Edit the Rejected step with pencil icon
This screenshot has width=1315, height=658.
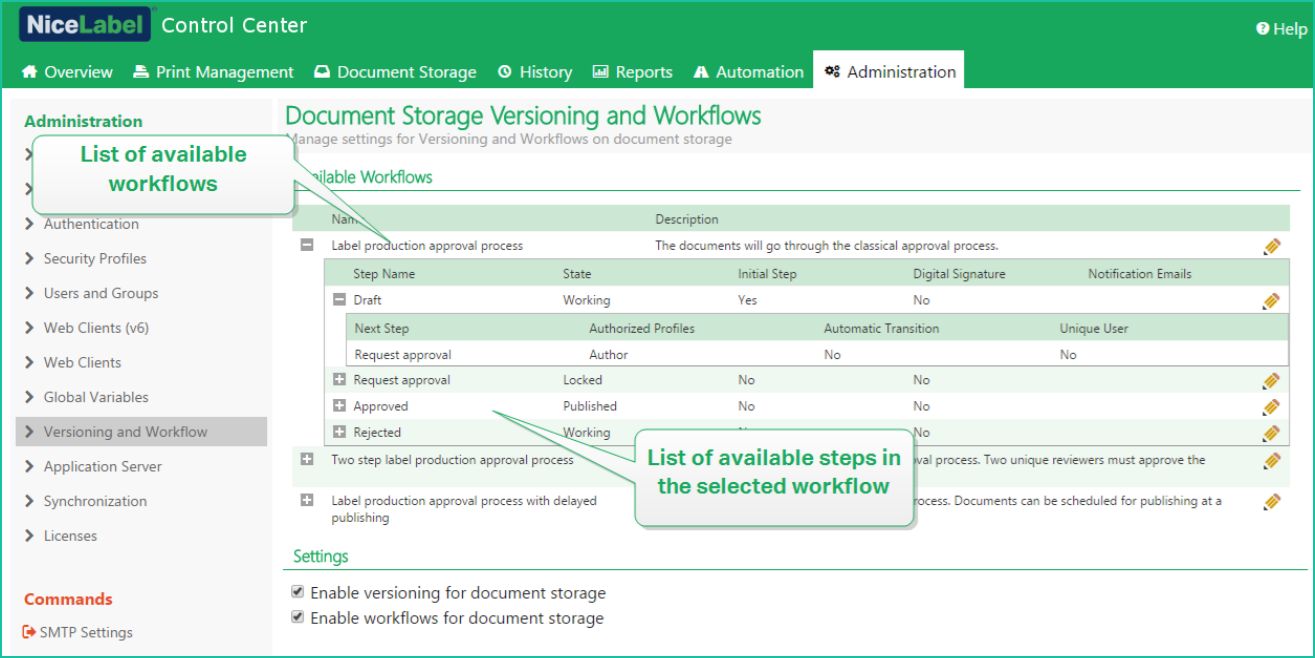1271,433
